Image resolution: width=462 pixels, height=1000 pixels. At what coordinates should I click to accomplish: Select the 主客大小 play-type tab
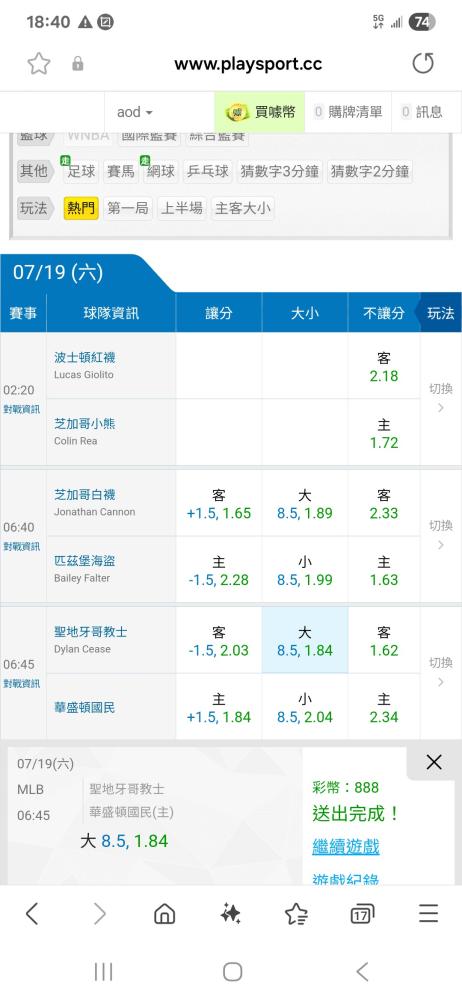point(242,208)
